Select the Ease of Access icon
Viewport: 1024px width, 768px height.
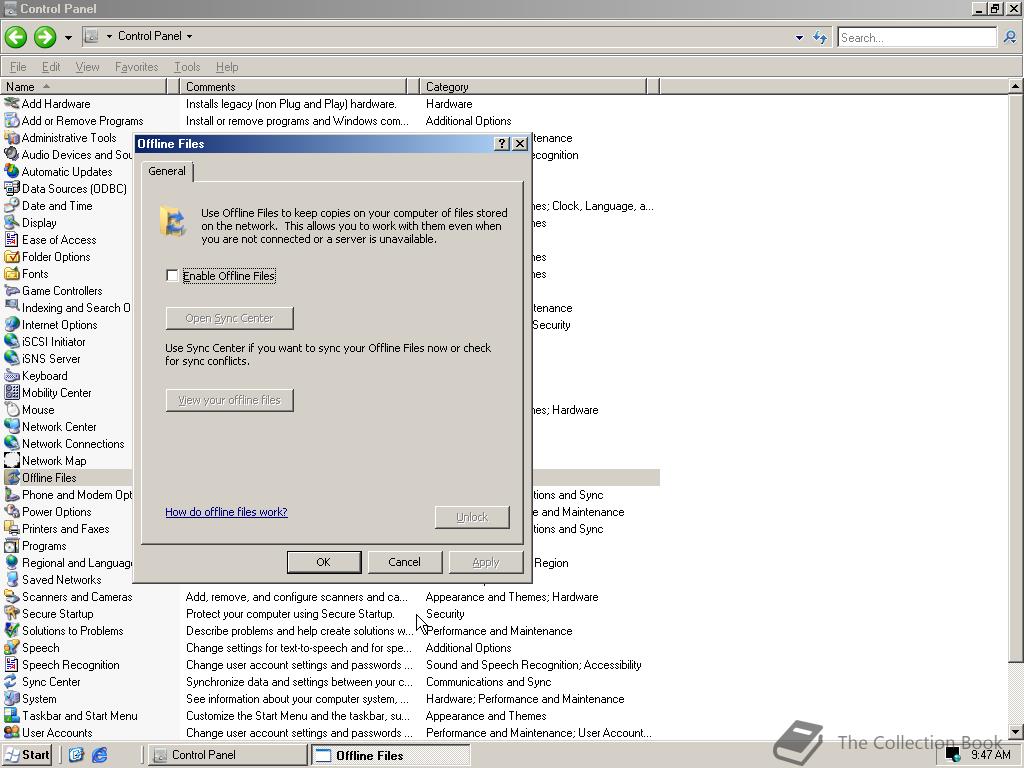12,239
